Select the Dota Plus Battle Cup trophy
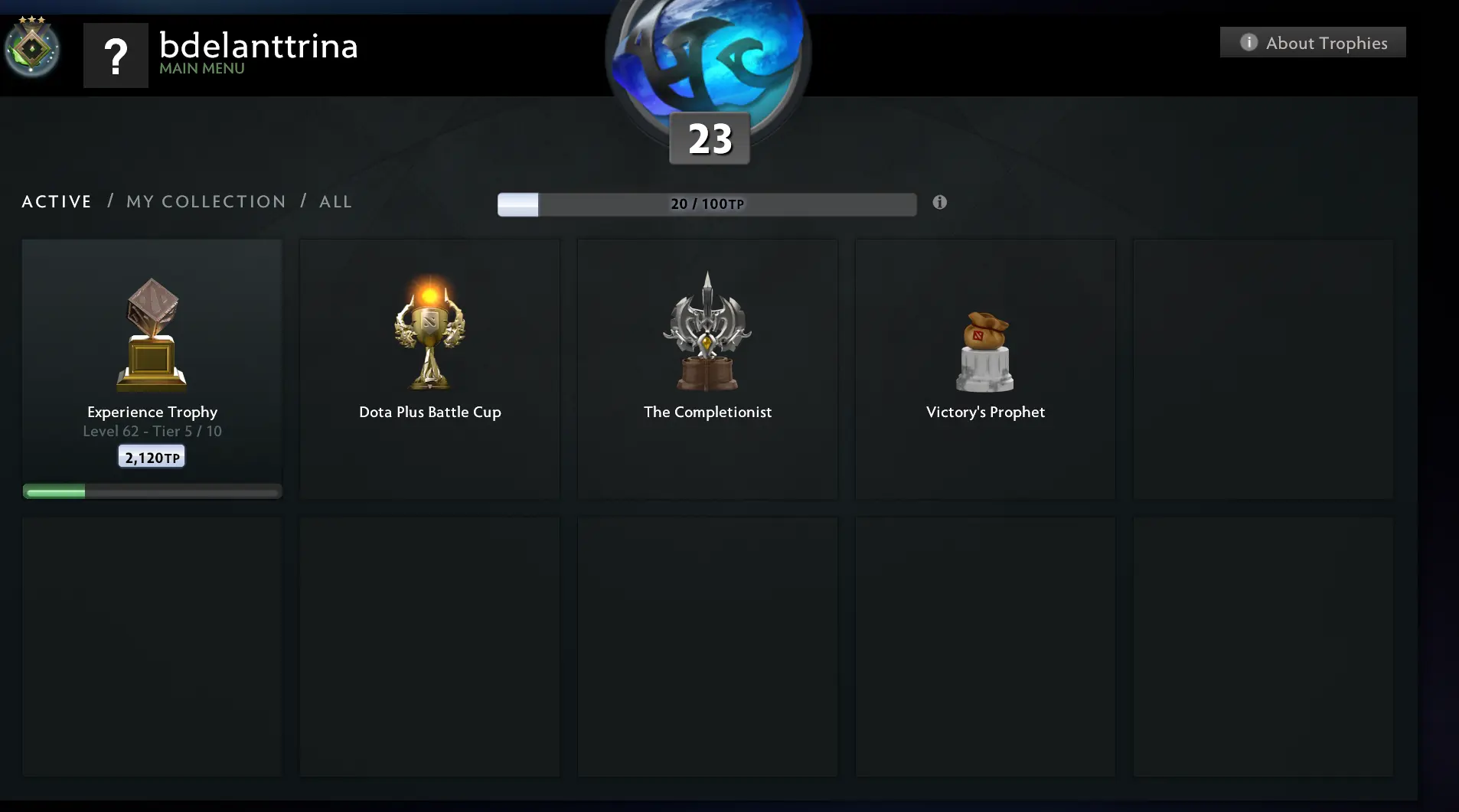Image resolution: width=1459 pixels, height=812 pixels. [429, 331]
